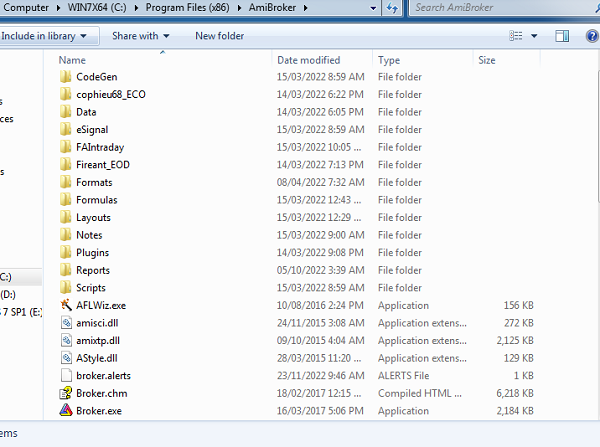
Task: Click the refresh button beside address bar
Action: (392, 8)
